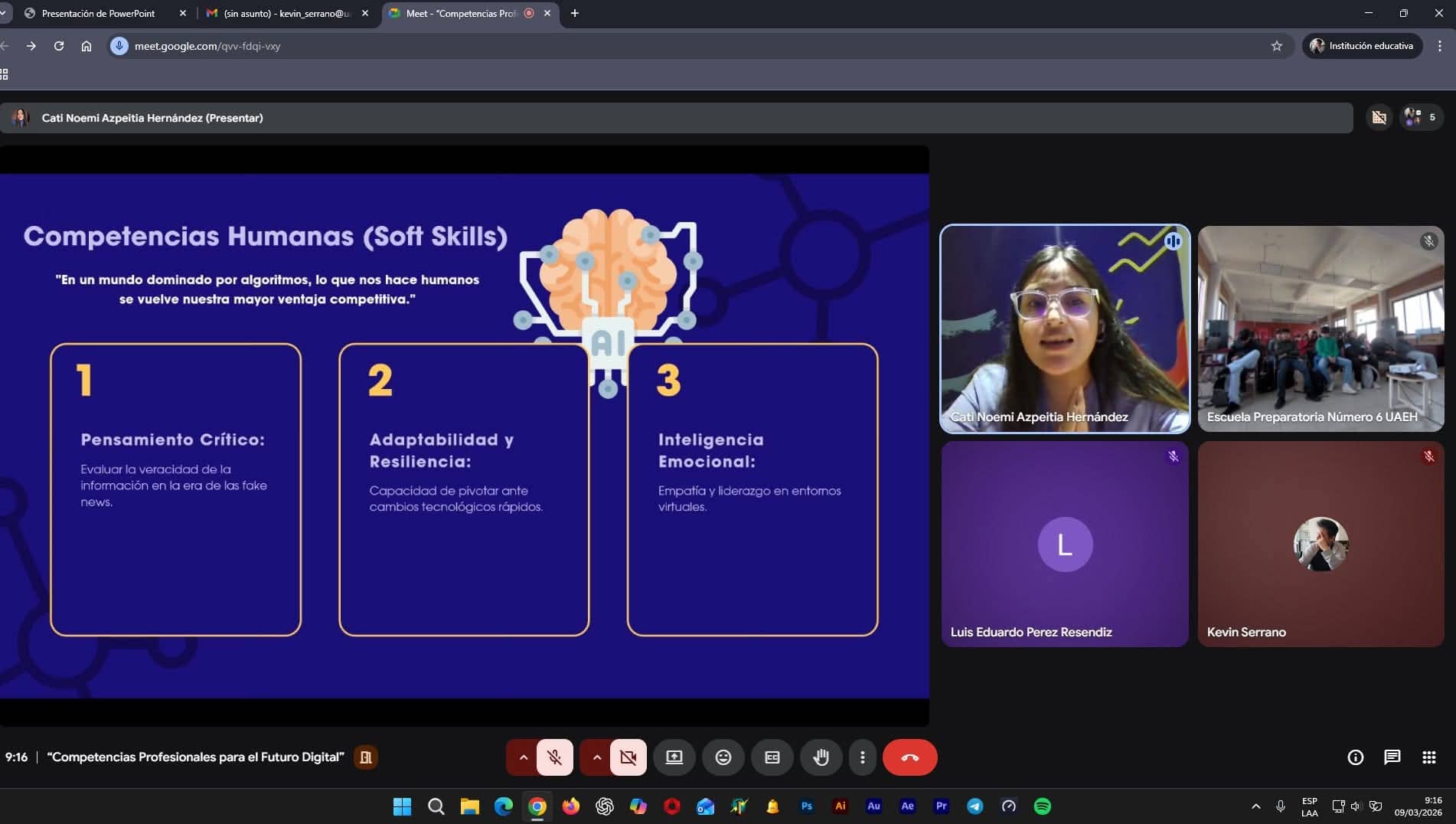The width and height of the screenshot is (1456, 824).
Task: Expand audio settings arrow beside microphone
Action: [x=523, y=757]
